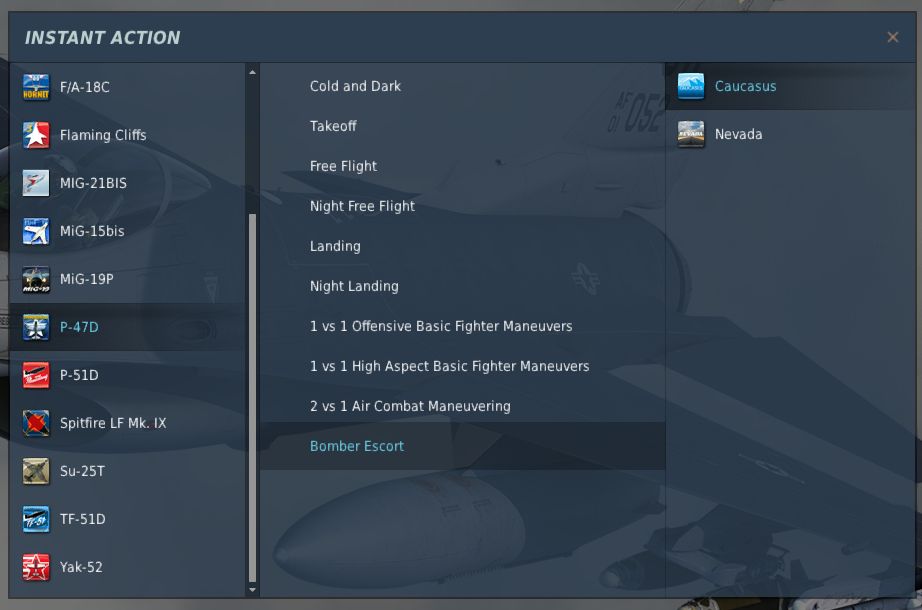Click the F/A-18C Hornet module icon
Viewport: 922px width, 610px height.
[x=36, y=87]
